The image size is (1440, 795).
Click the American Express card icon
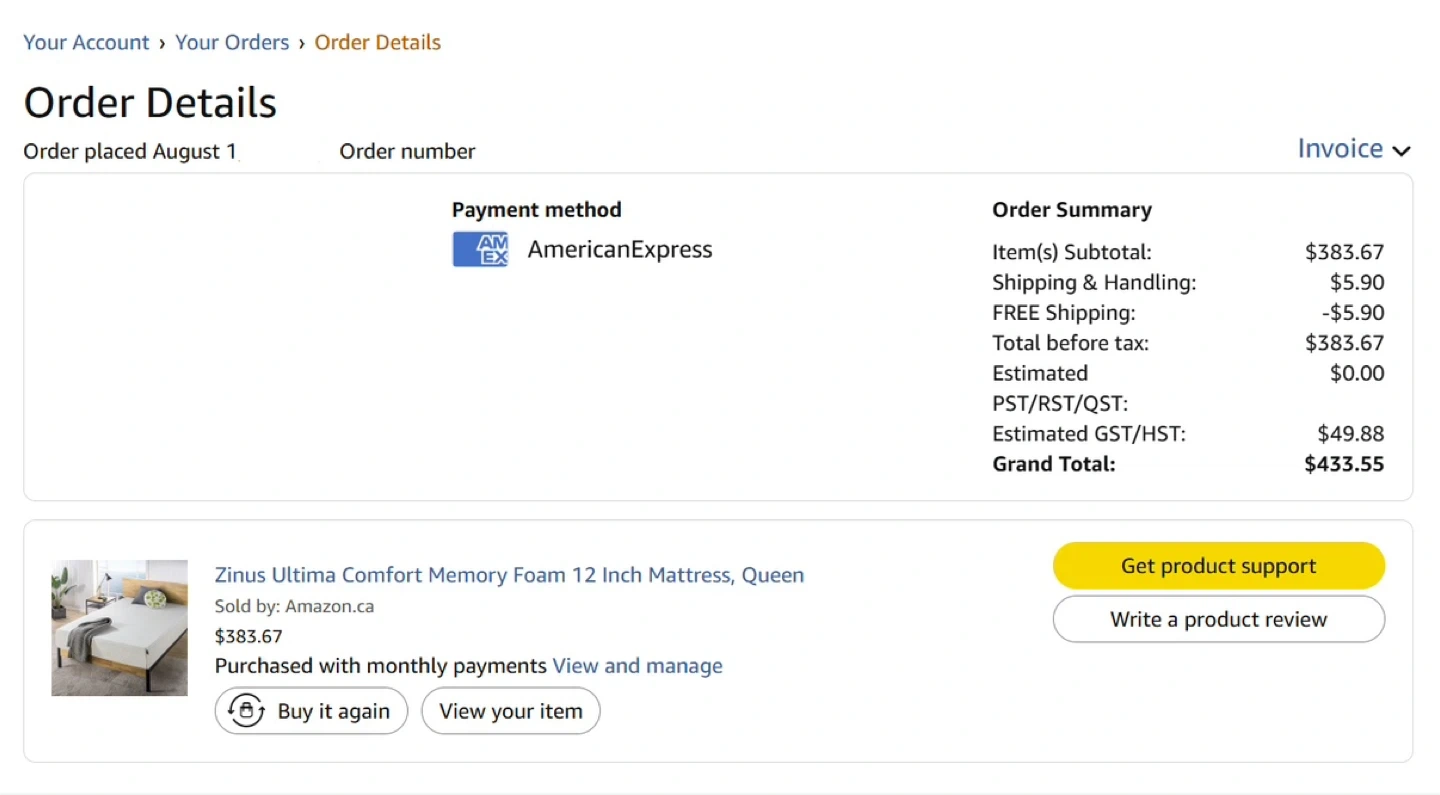(x=480, y=249)
